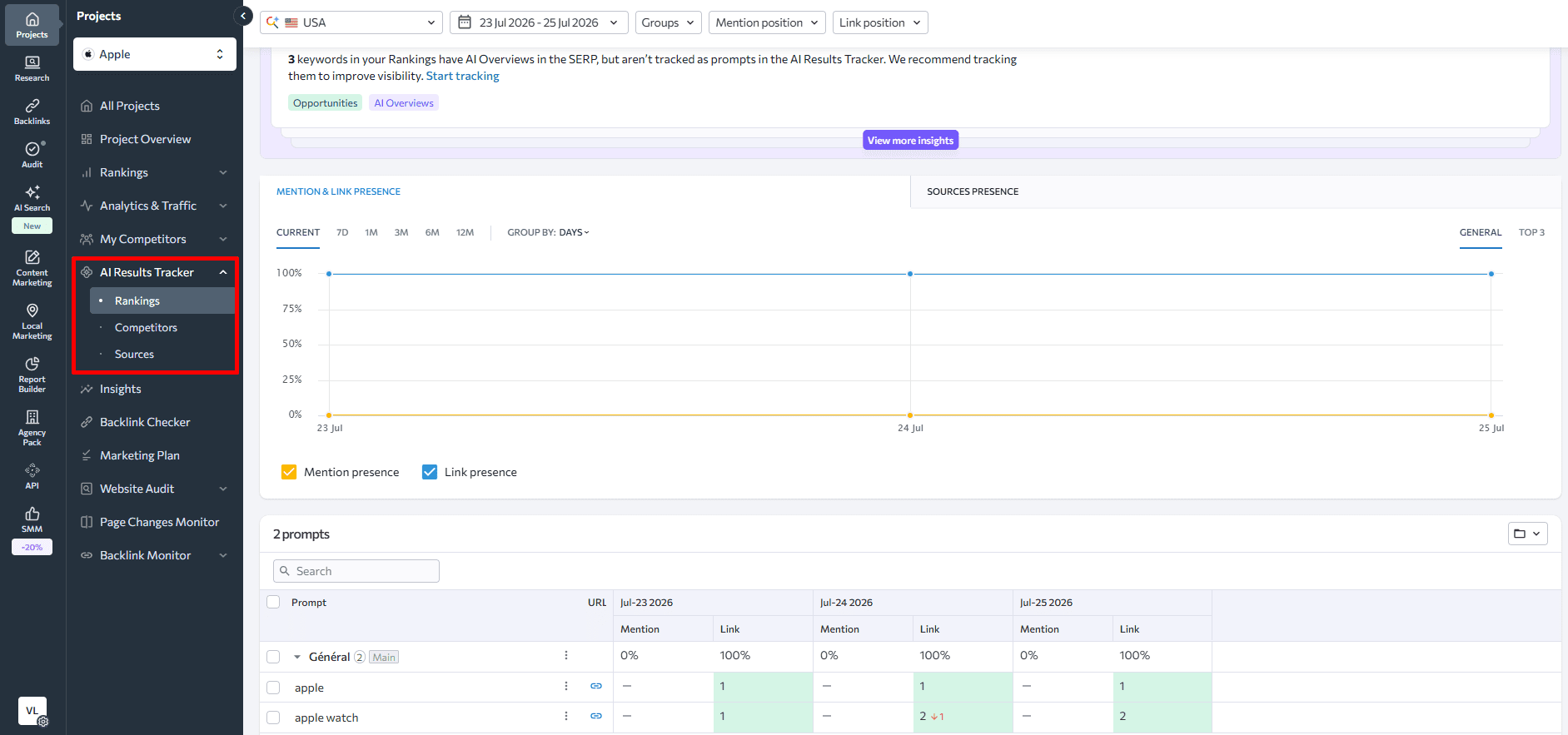This screenshot has width=1568, height=735.
Task: Open the USA search engine dropdown
Action: [351, 22]
